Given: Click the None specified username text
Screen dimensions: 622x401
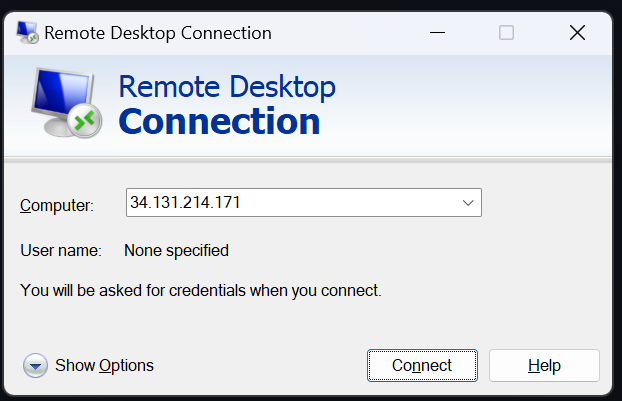Looking at the screenshot, I should 176,251.
